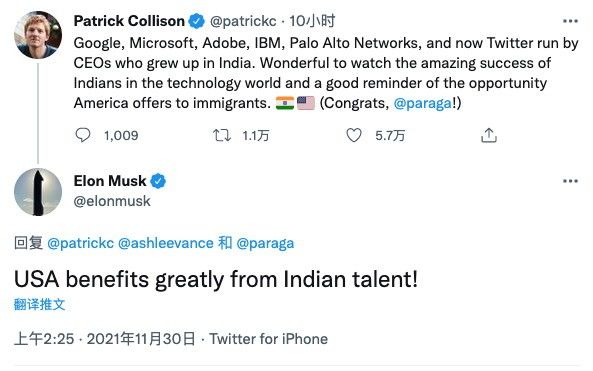Open the 2021年11月30日 timestamp

click(141, 339)
